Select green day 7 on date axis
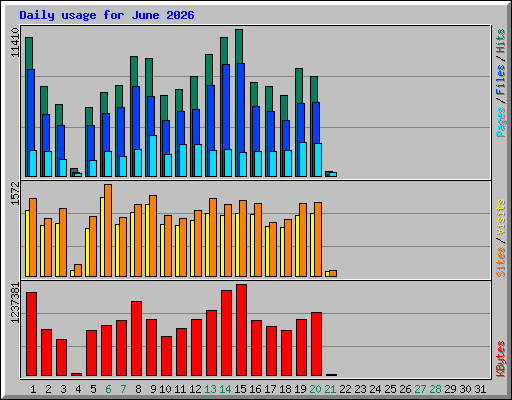This screenshot has width=512, height=400. (123, 389)
